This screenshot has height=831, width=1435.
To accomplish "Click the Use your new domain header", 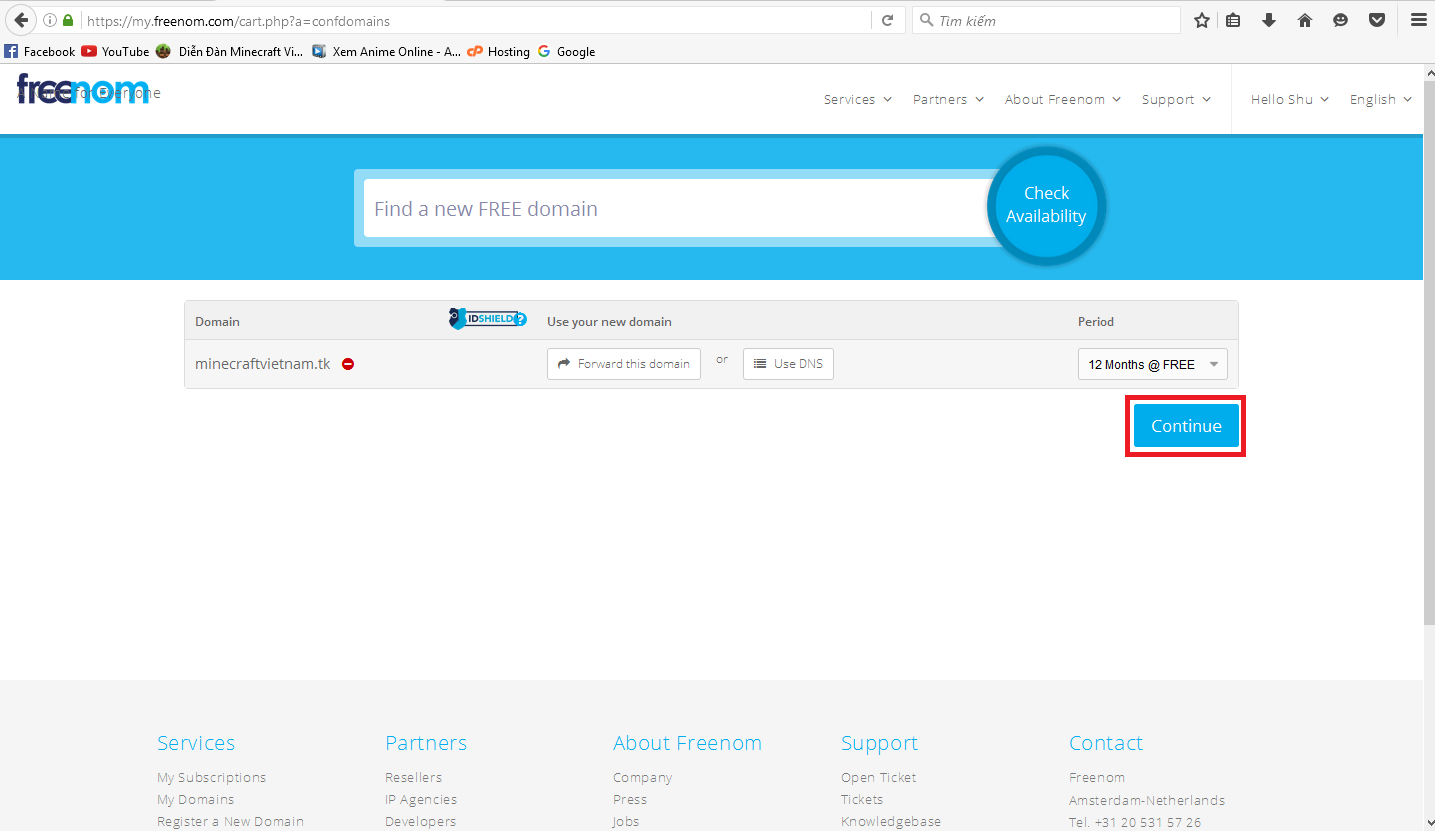I will (609, 321).
